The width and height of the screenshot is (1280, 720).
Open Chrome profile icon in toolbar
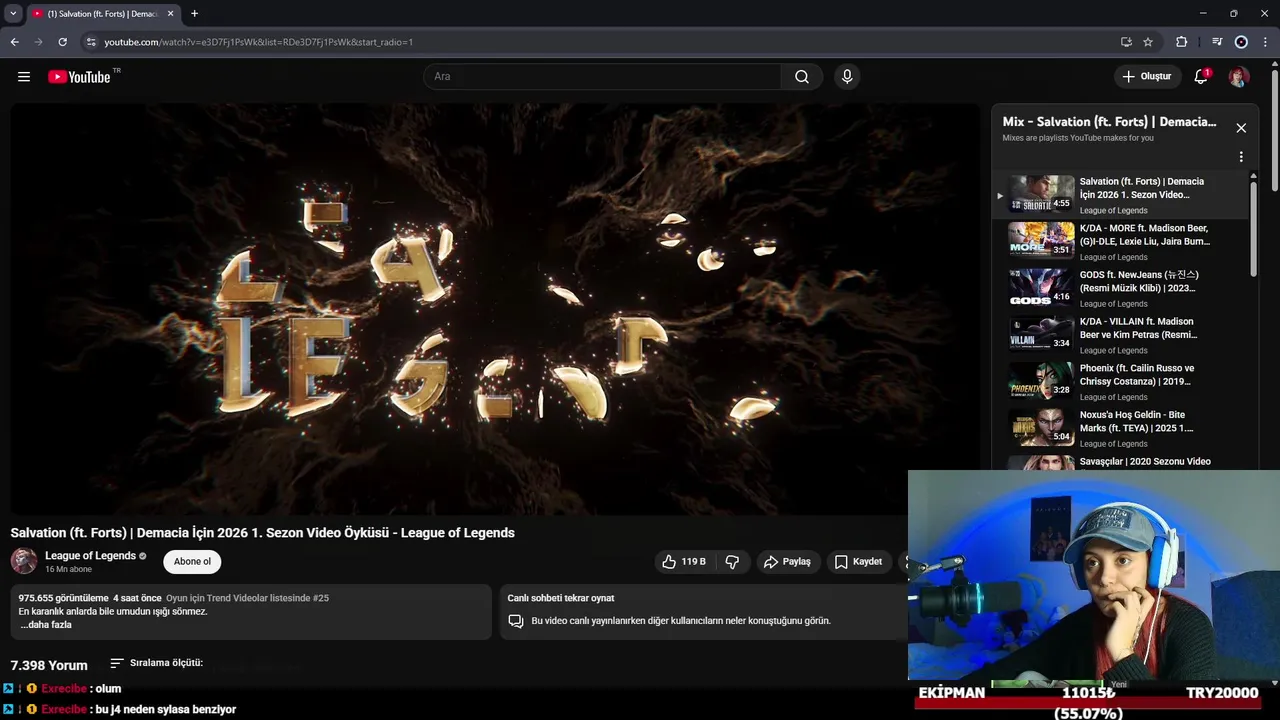1241,42
